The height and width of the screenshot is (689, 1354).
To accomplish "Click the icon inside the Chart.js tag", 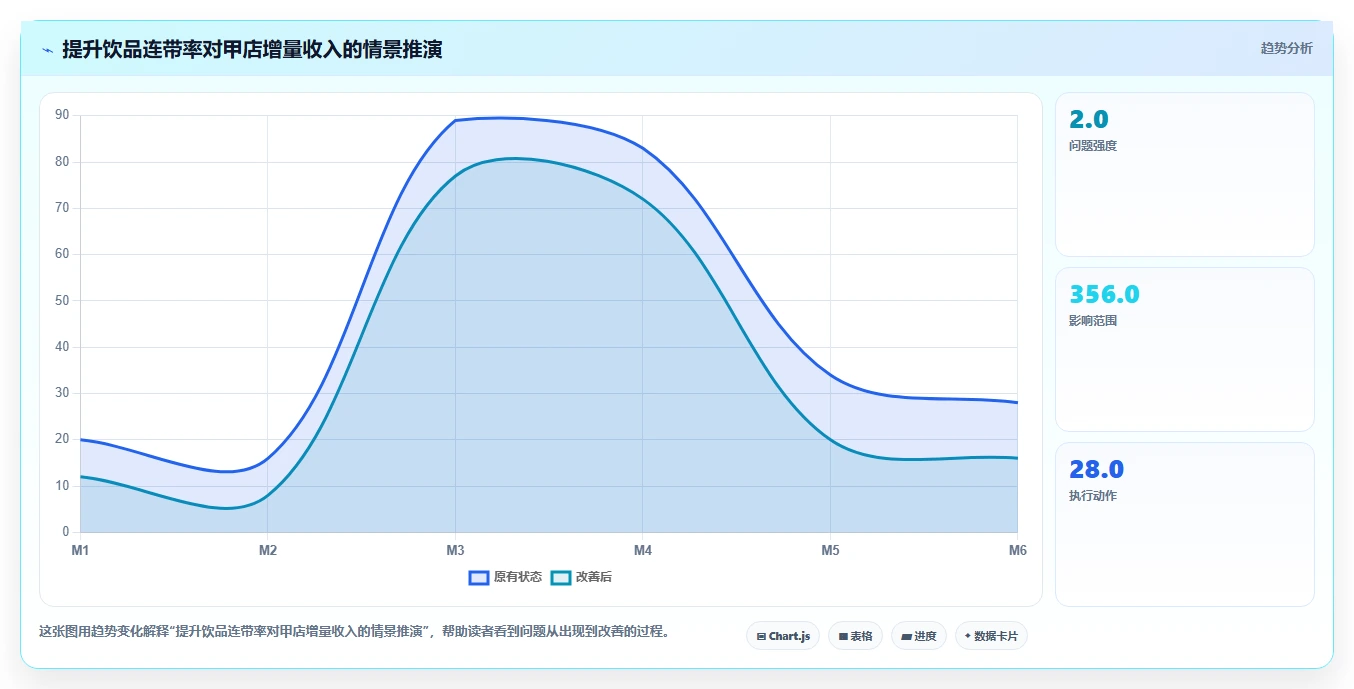I will pos(761,636).
